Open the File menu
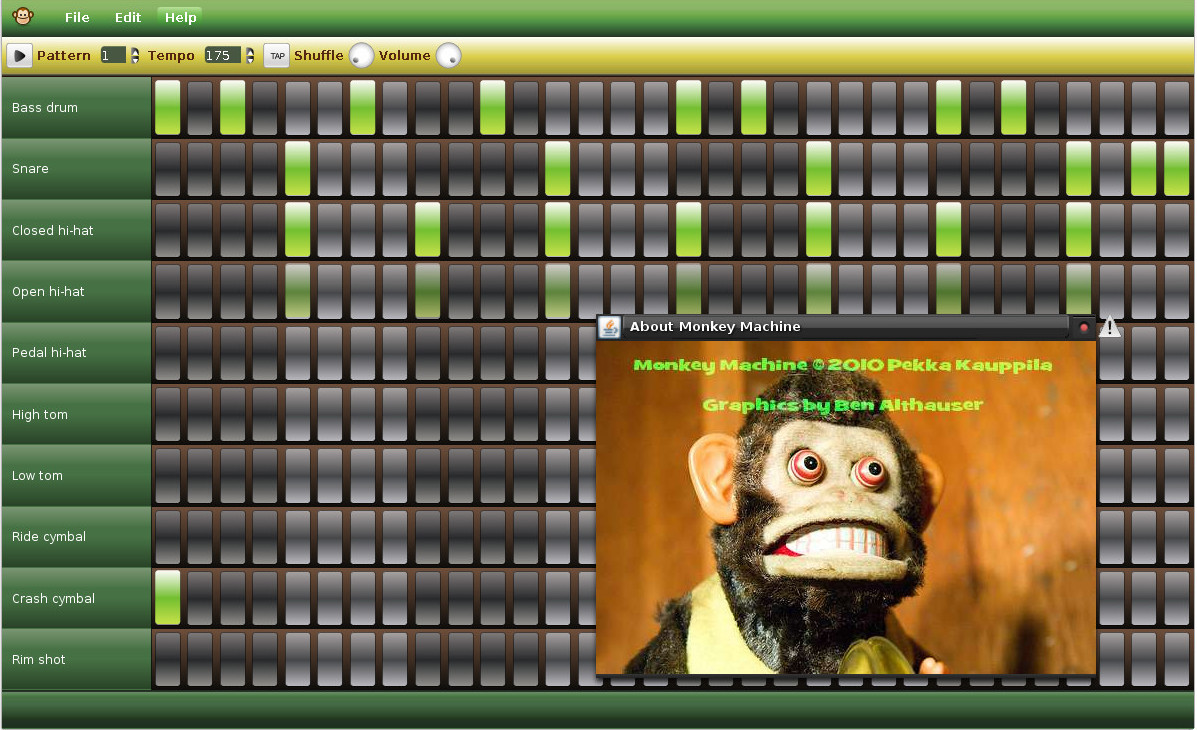 [x=77, y=17]
